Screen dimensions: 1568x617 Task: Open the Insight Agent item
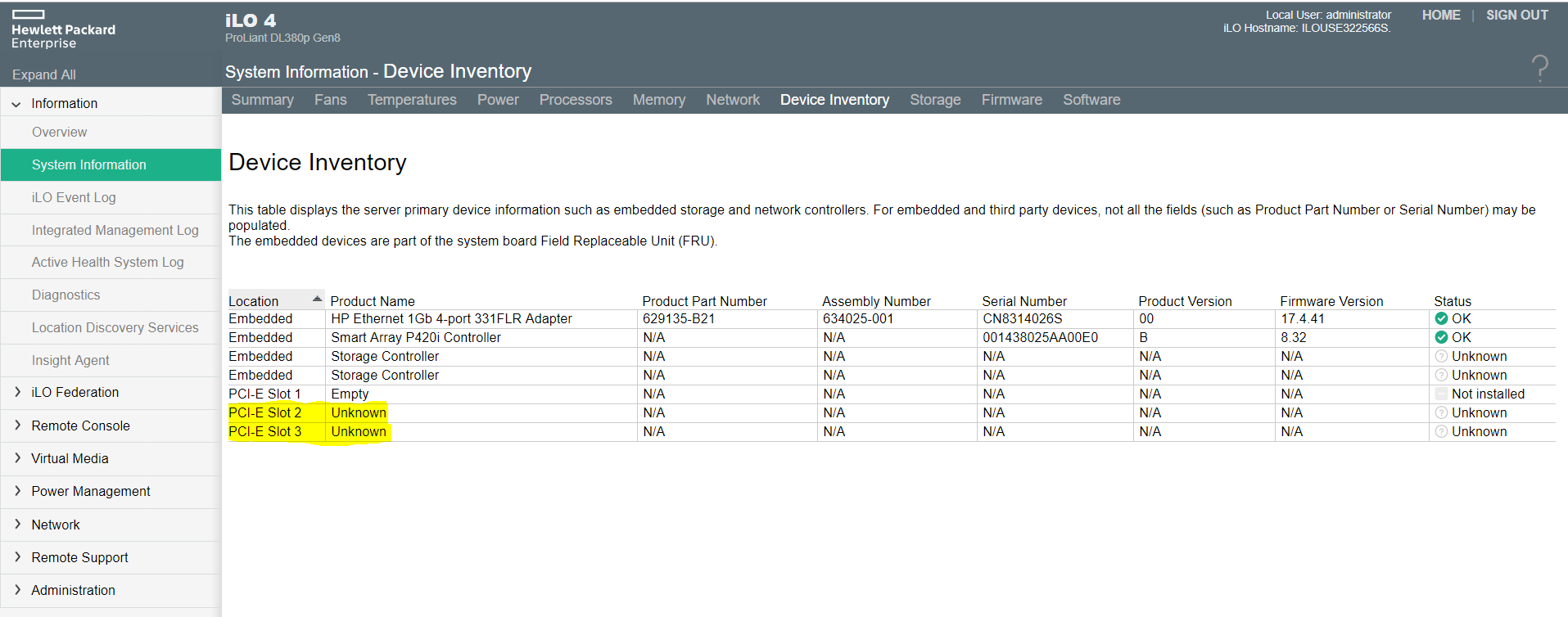[111, 360]
